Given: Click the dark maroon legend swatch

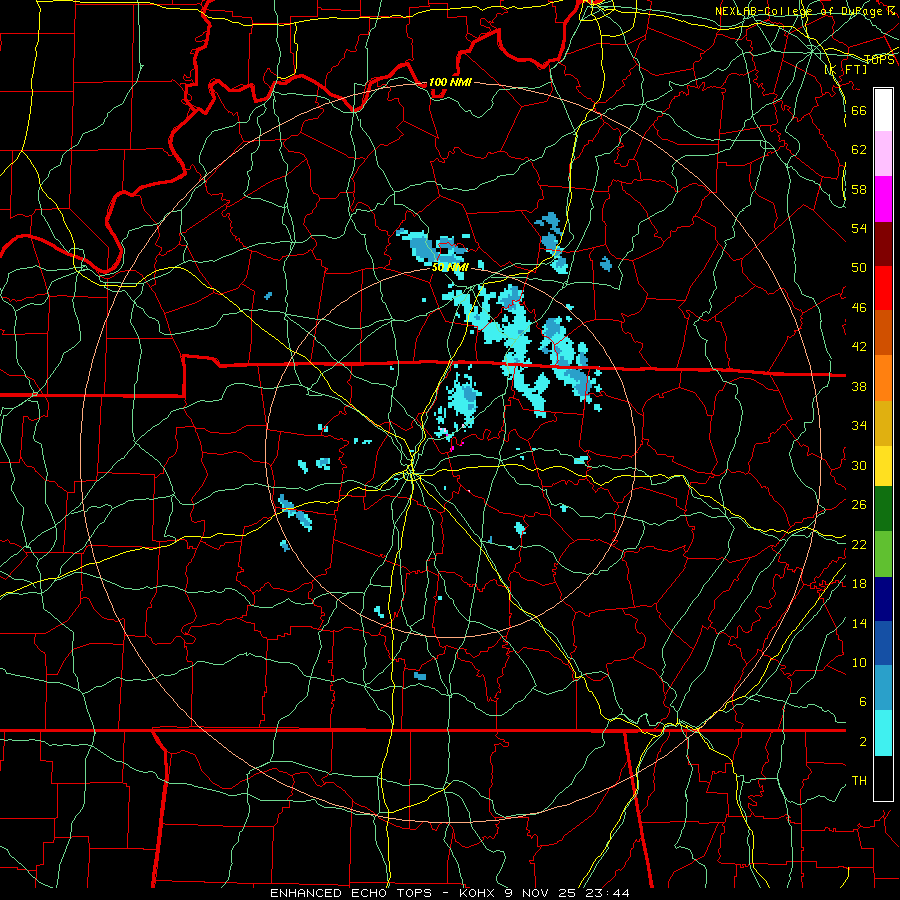Looking at the screenshot, I should [883, 244].
